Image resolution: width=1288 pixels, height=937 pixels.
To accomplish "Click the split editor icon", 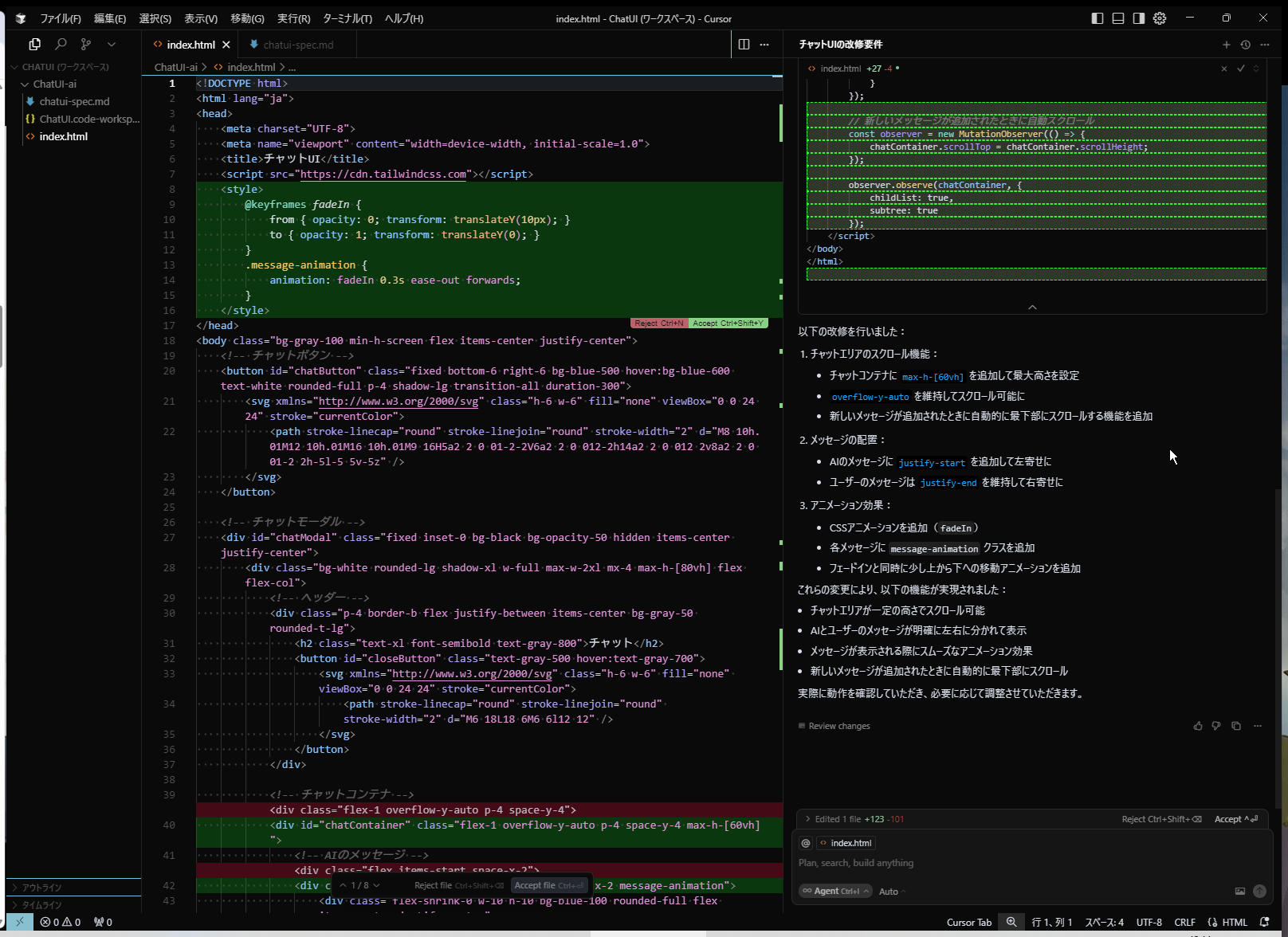I will 744,45.
